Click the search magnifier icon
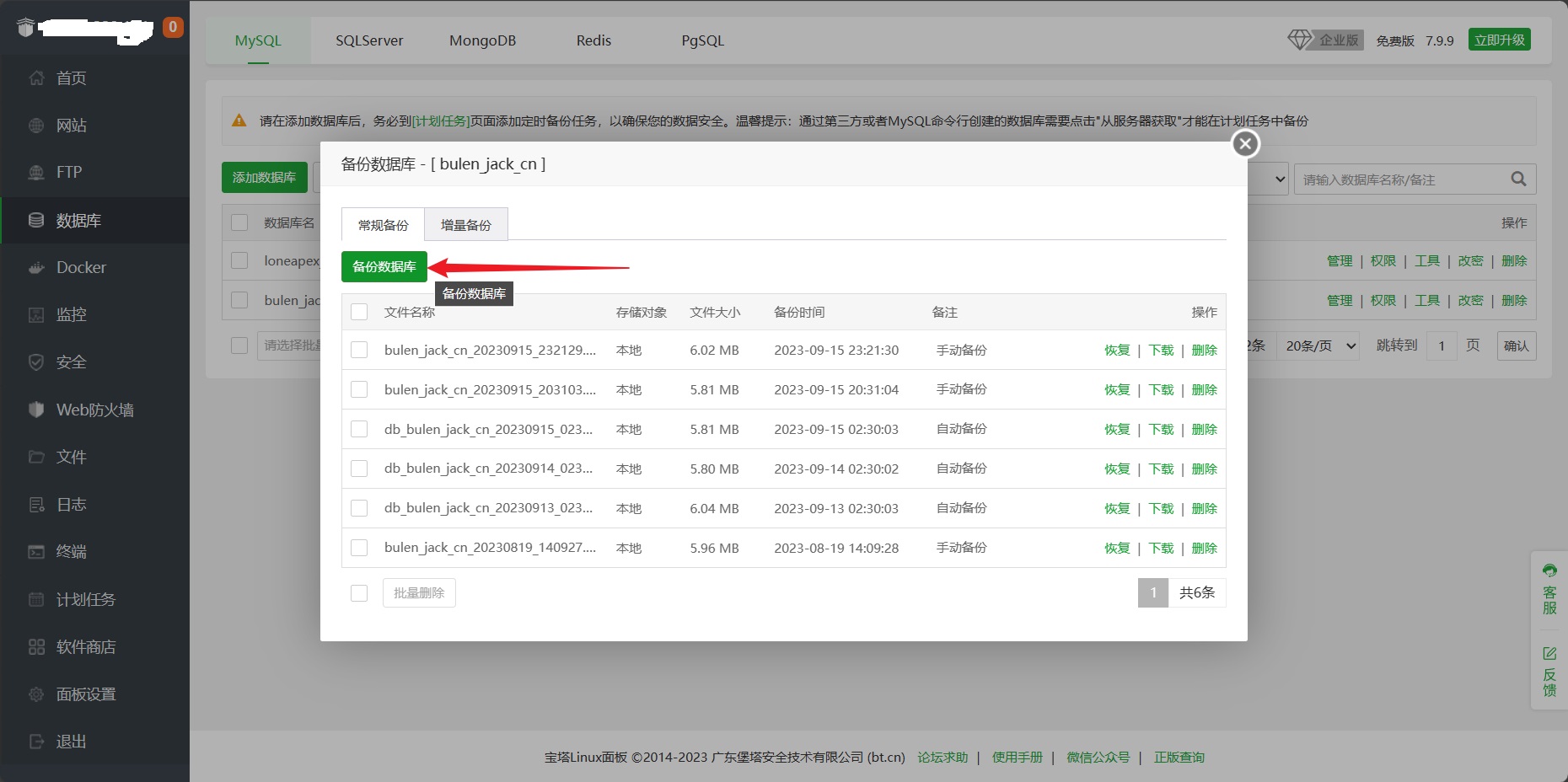1568x782 pixels. (x=1518, y=179)
